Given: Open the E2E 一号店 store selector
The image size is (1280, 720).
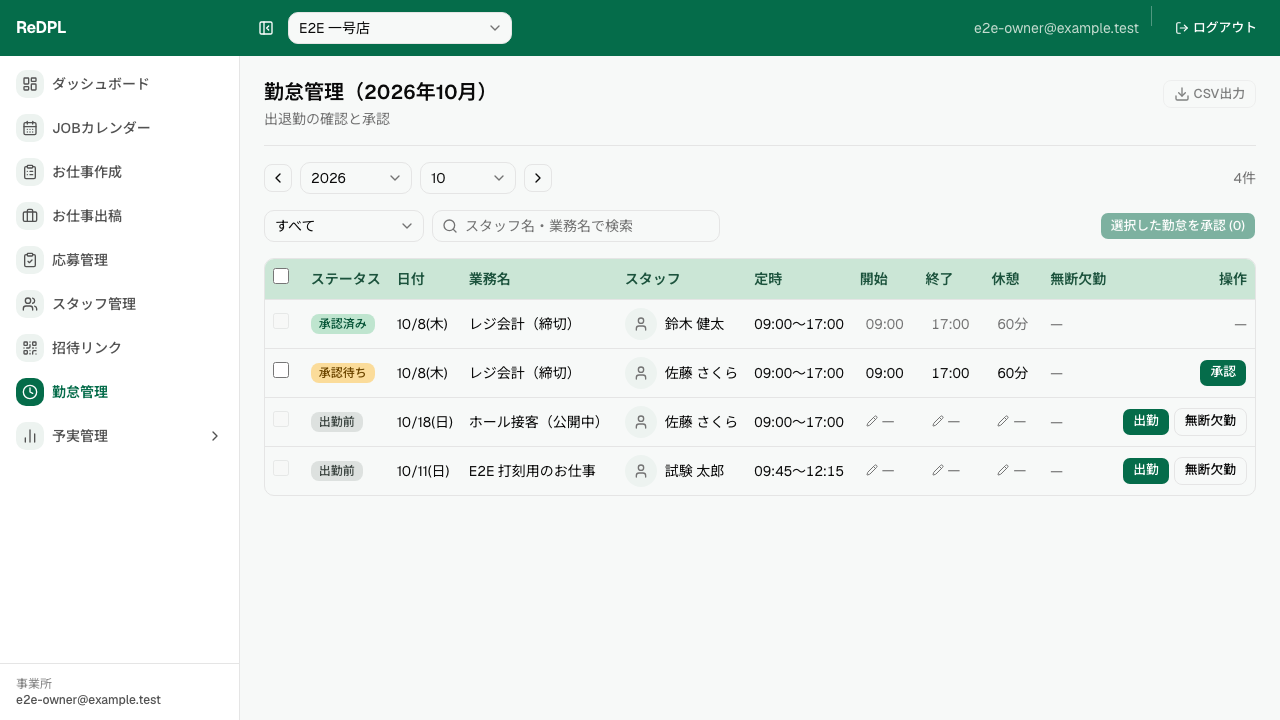Looking at the screenshot, I should [400, 28].
